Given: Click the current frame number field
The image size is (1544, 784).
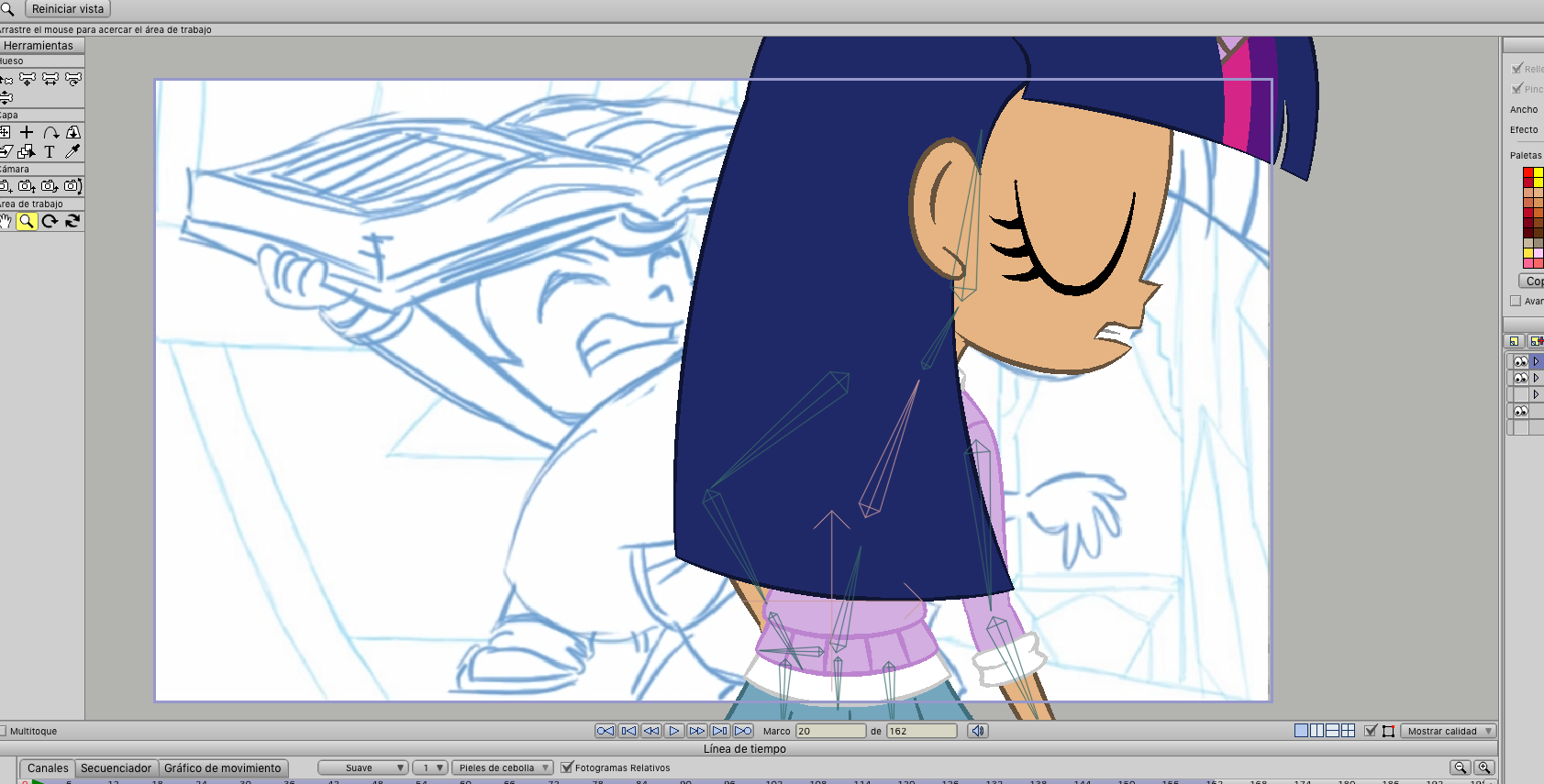Looking at the screenshot, I should (830, 731).
